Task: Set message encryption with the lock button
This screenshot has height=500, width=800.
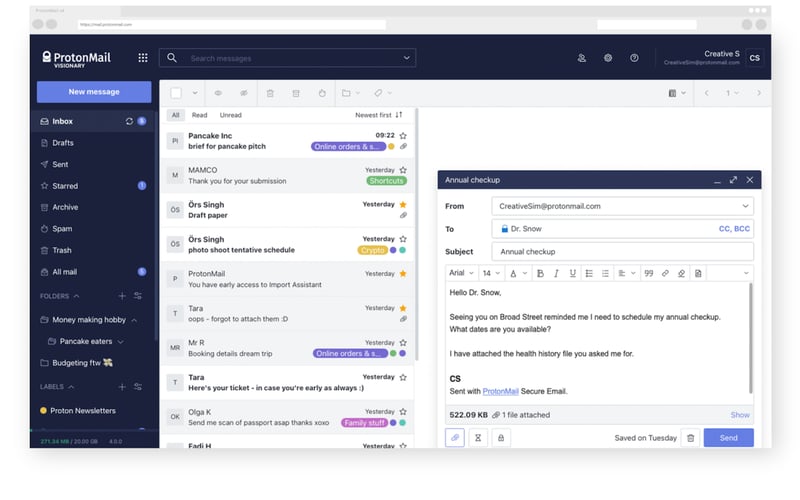Action: pos(501,438)
